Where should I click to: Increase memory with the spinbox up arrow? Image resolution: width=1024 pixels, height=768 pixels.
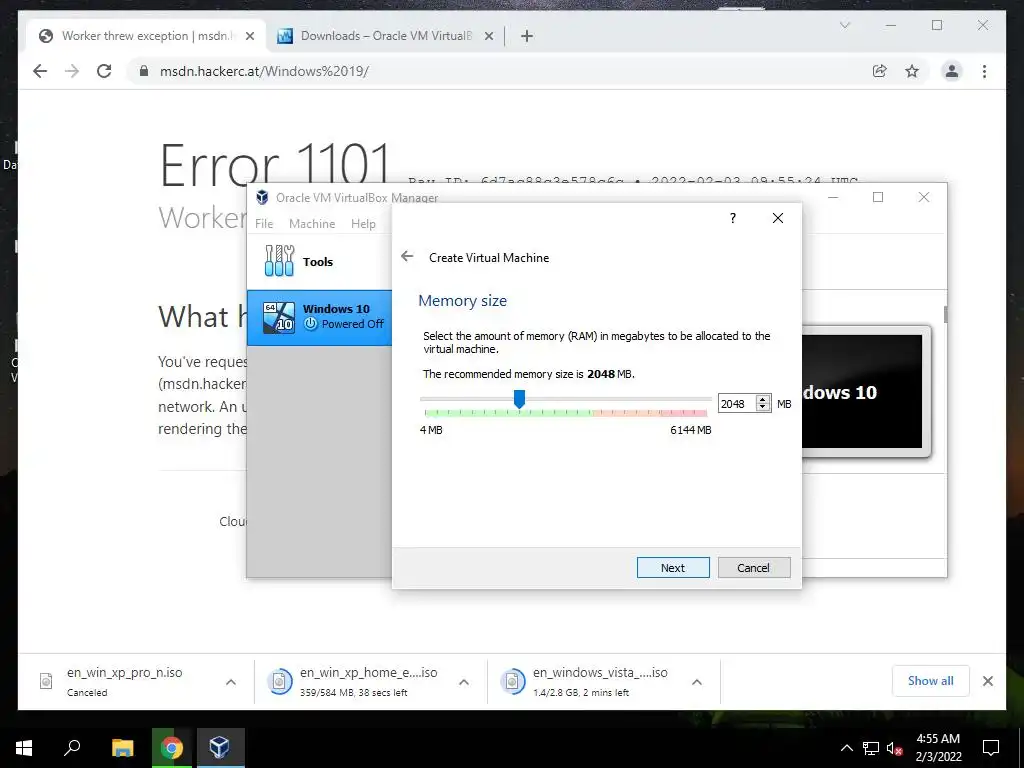click(763, 400)
